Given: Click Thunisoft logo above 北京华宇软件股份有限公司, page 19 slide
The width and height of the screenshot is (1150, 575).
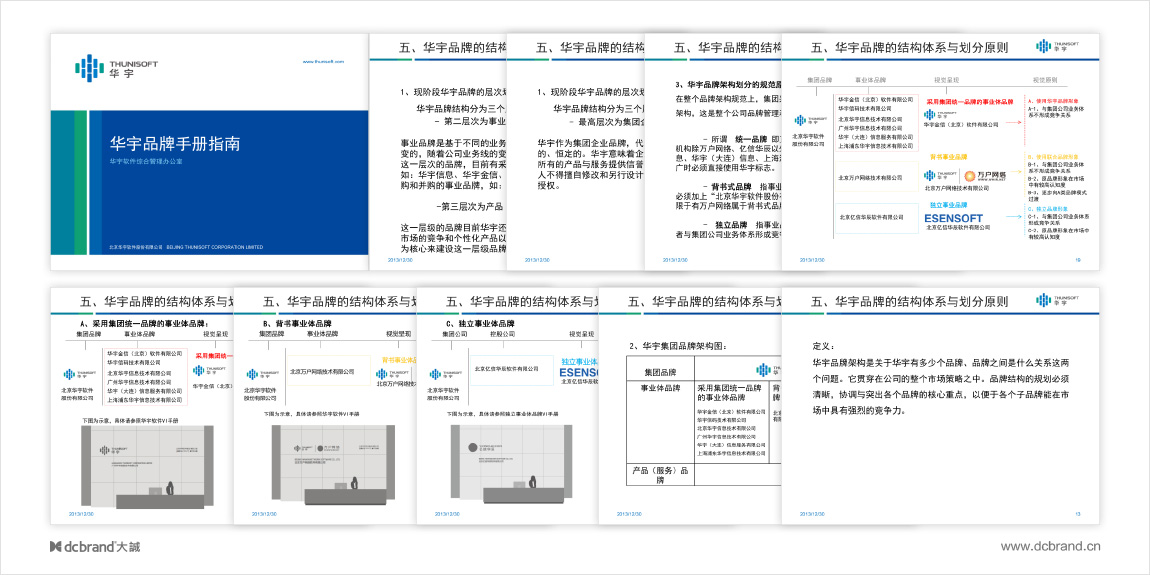Looking at the screenshot, I should pos(812,120).
